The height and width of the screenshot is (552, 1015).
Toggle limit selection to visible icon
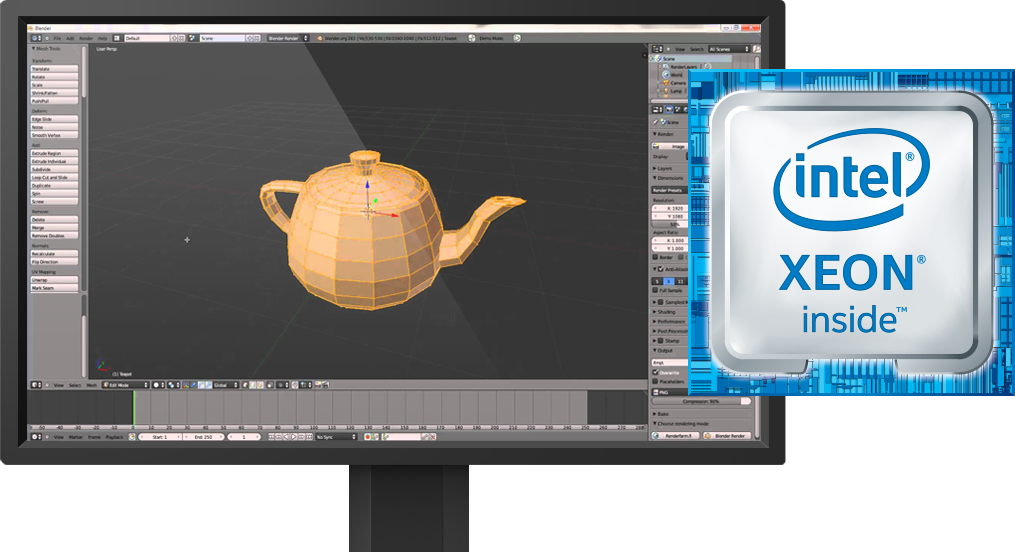[269, 385]
